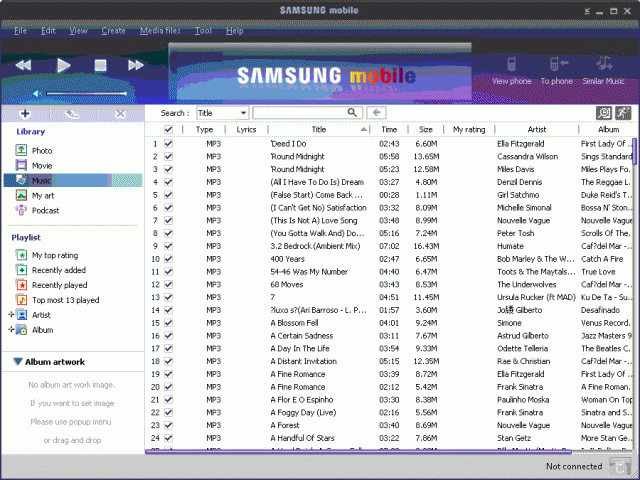
Task: Sort by the Time column header
Action: [389, 129]
